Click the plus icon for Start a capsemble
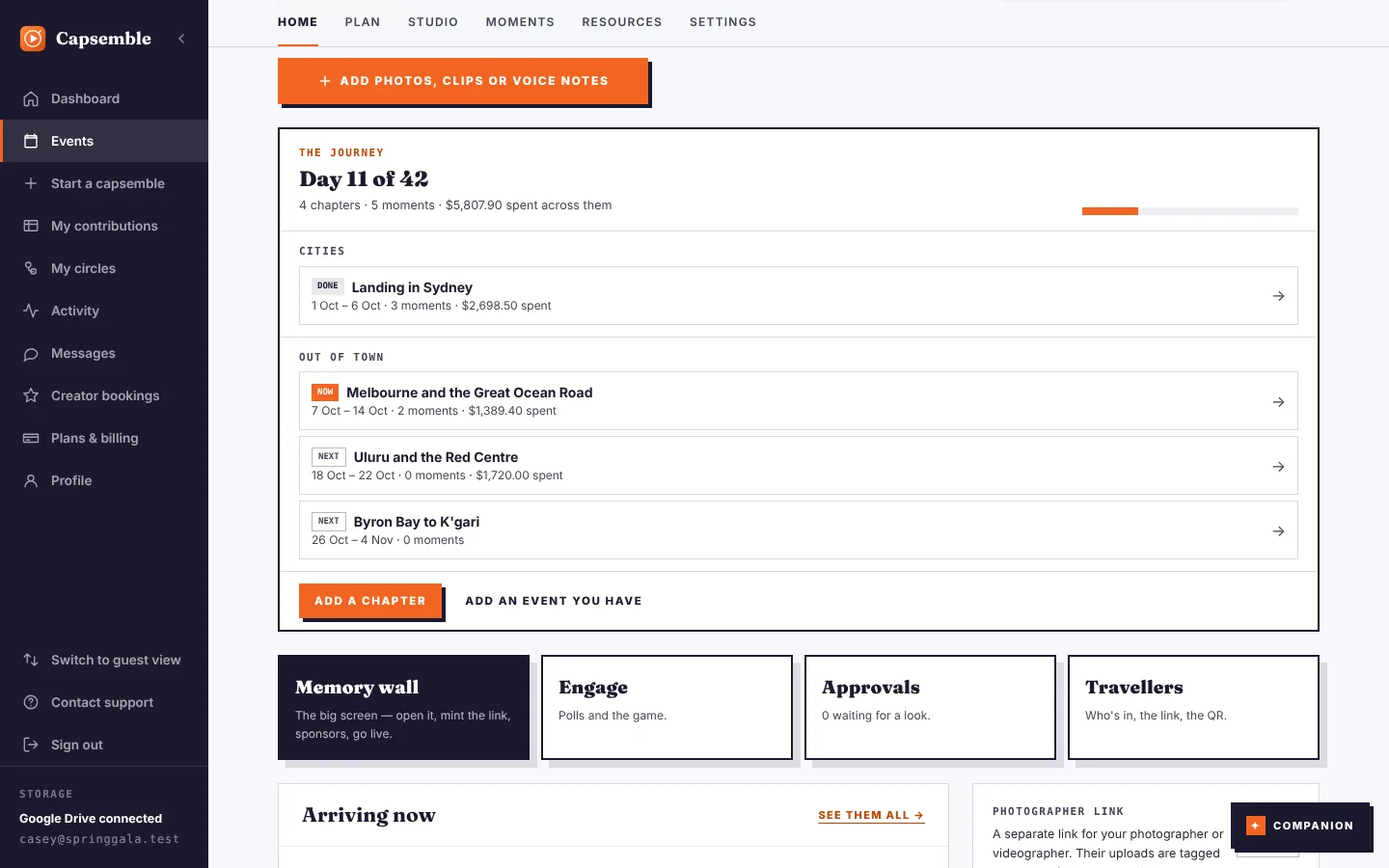 coord(31,183)
